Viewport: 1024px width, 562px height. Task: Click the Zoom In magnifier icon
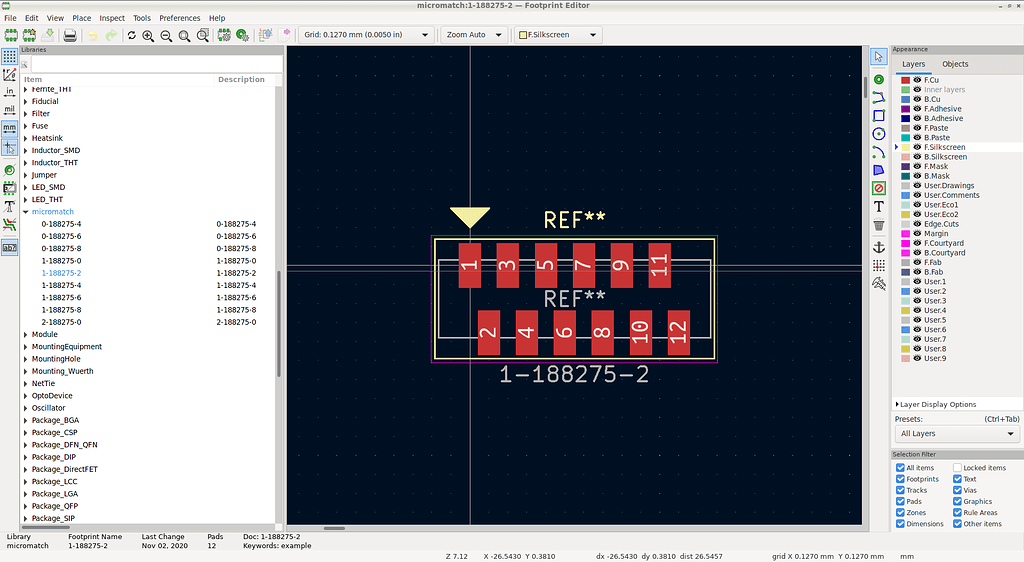[x=148, y=35]
